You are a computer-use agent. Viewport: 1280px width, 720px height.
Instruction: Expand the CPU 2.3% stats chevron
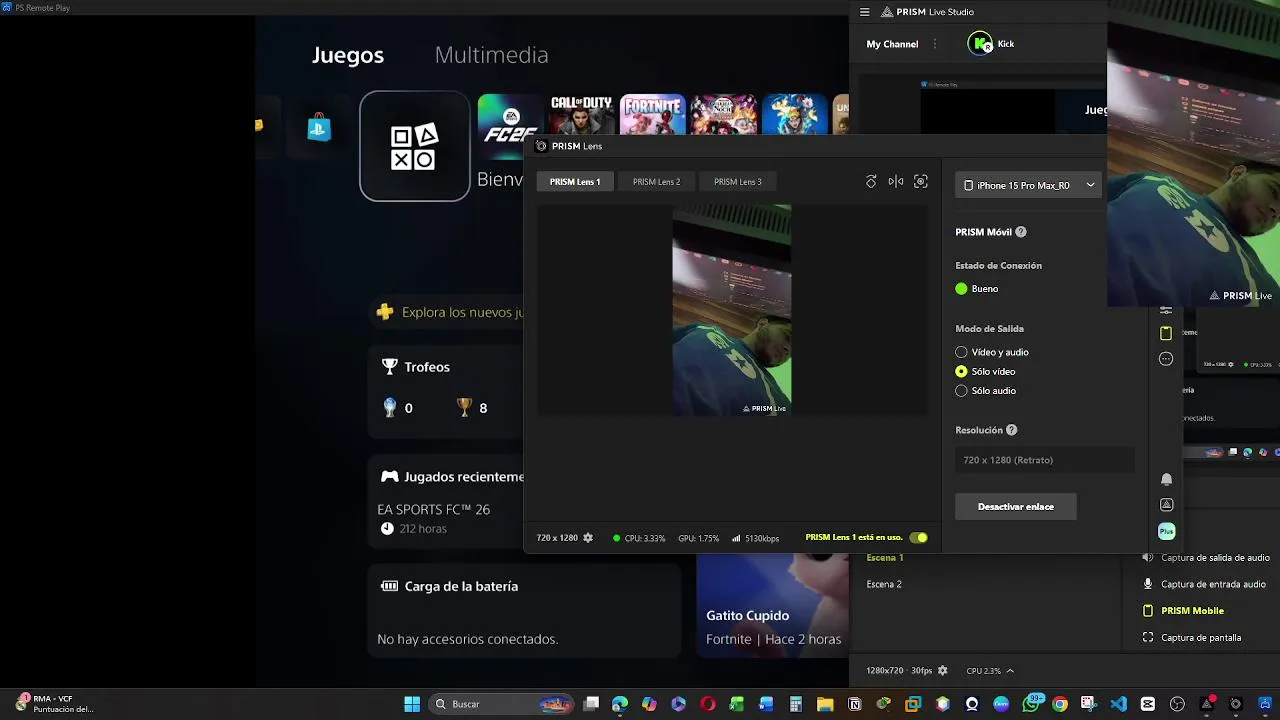pos(1010,671)
